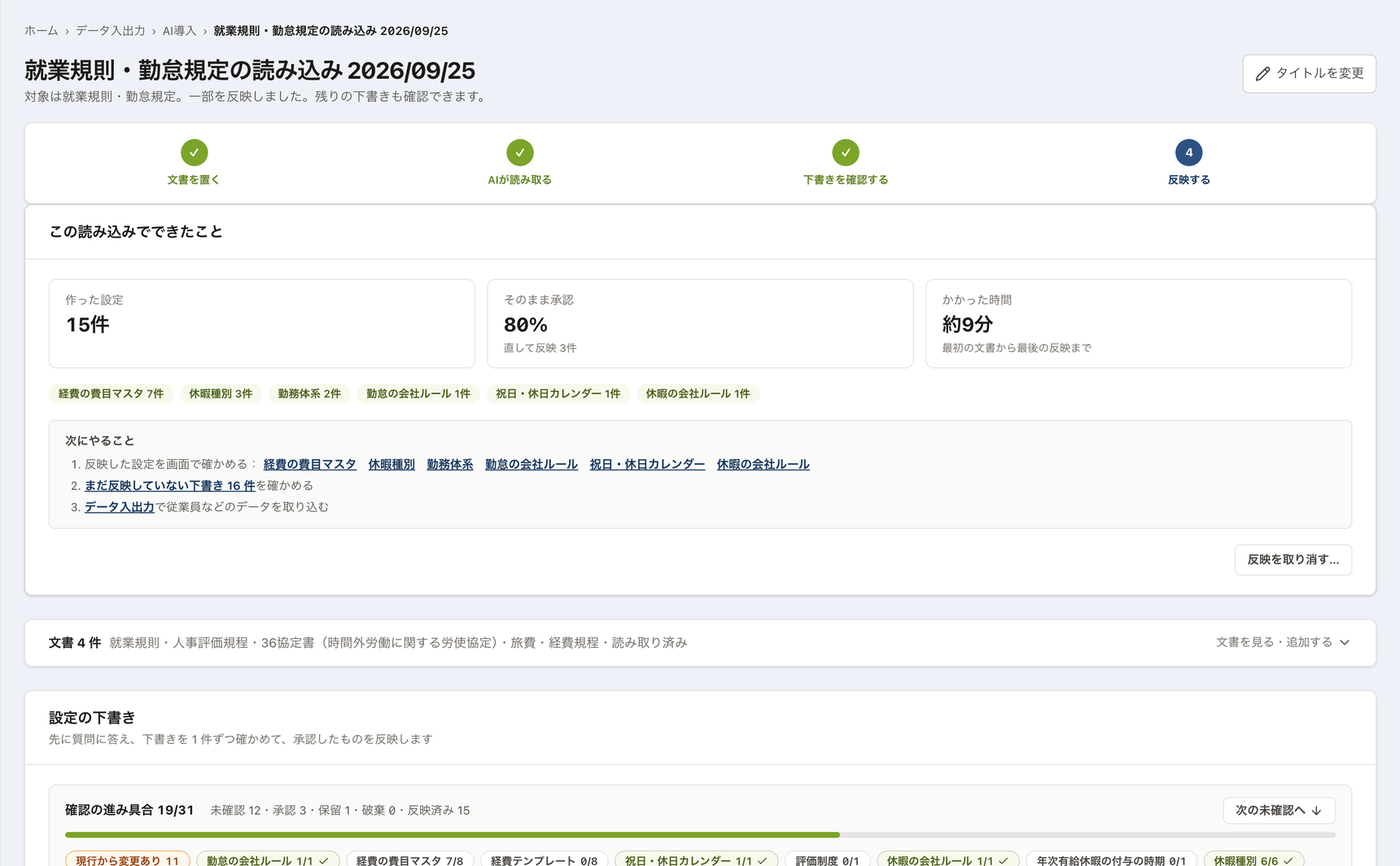The image size is (1400, 866).
Task: Click the かかった時間 約9分 value
Action: [968, 325]
